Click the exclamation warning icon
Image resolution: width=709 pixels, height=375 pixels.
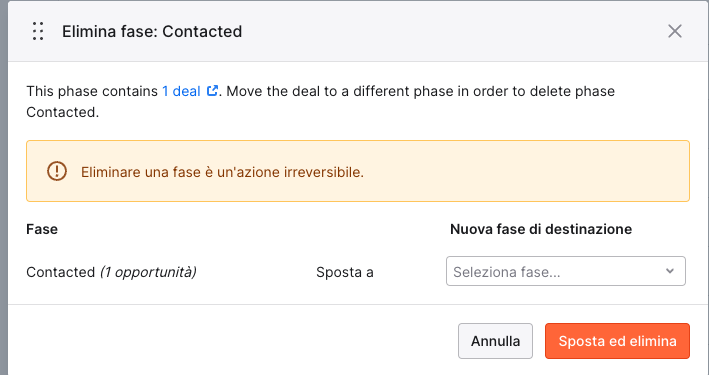point(57,171)
